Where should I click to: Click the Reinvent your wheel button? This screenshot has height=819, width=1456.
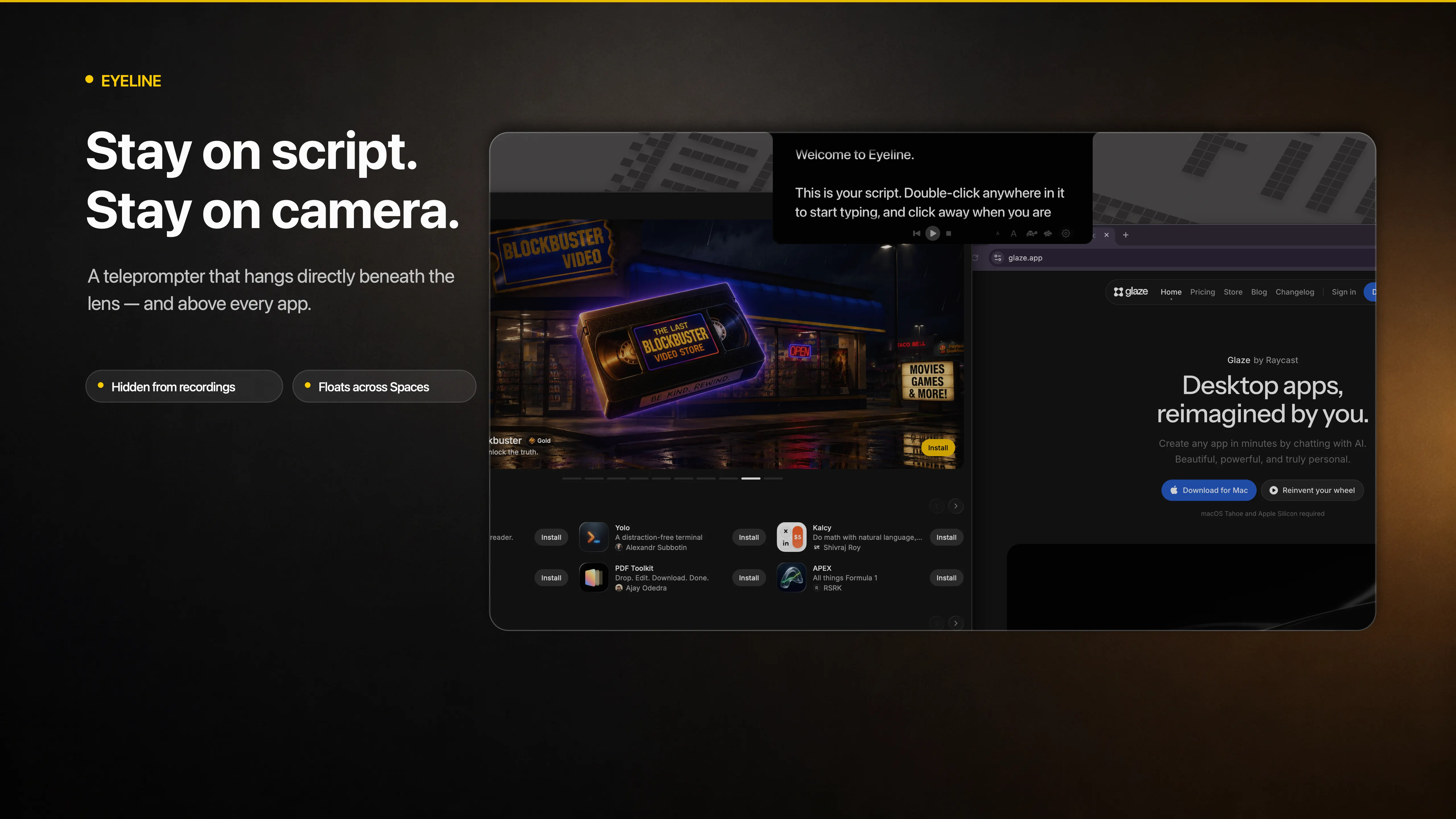click(x=1312, y=490)
